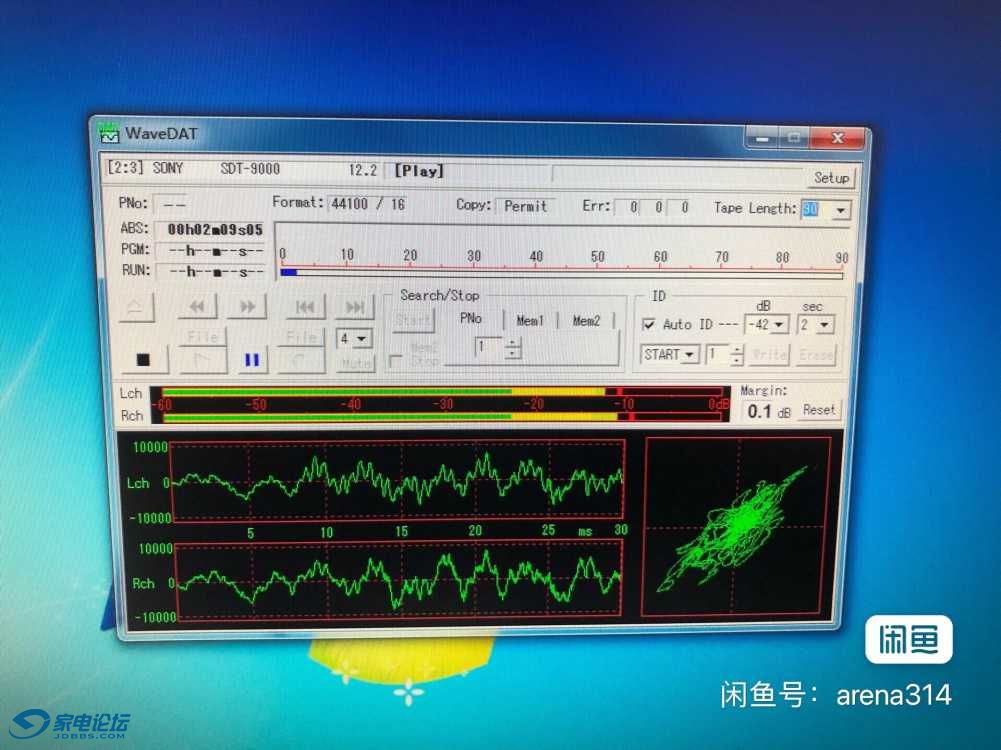1001x750 pixels.
Task: Click the WaveDAT title bar icon
Action: point(109,133)
